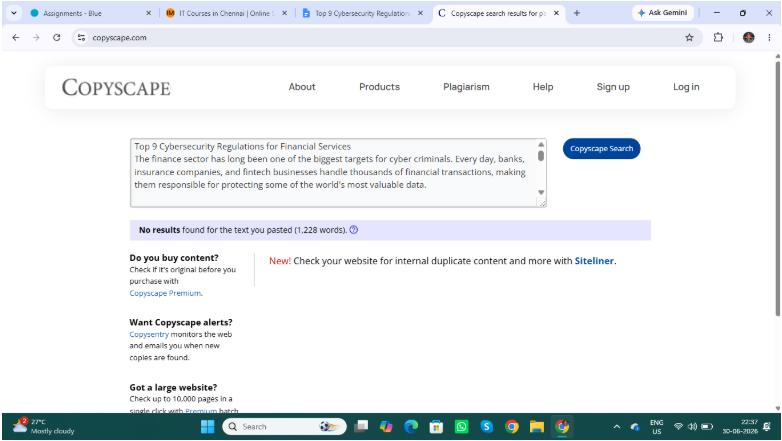Close the Copyscape search results tab
The image size is (782, 441).
coord(556,13)
